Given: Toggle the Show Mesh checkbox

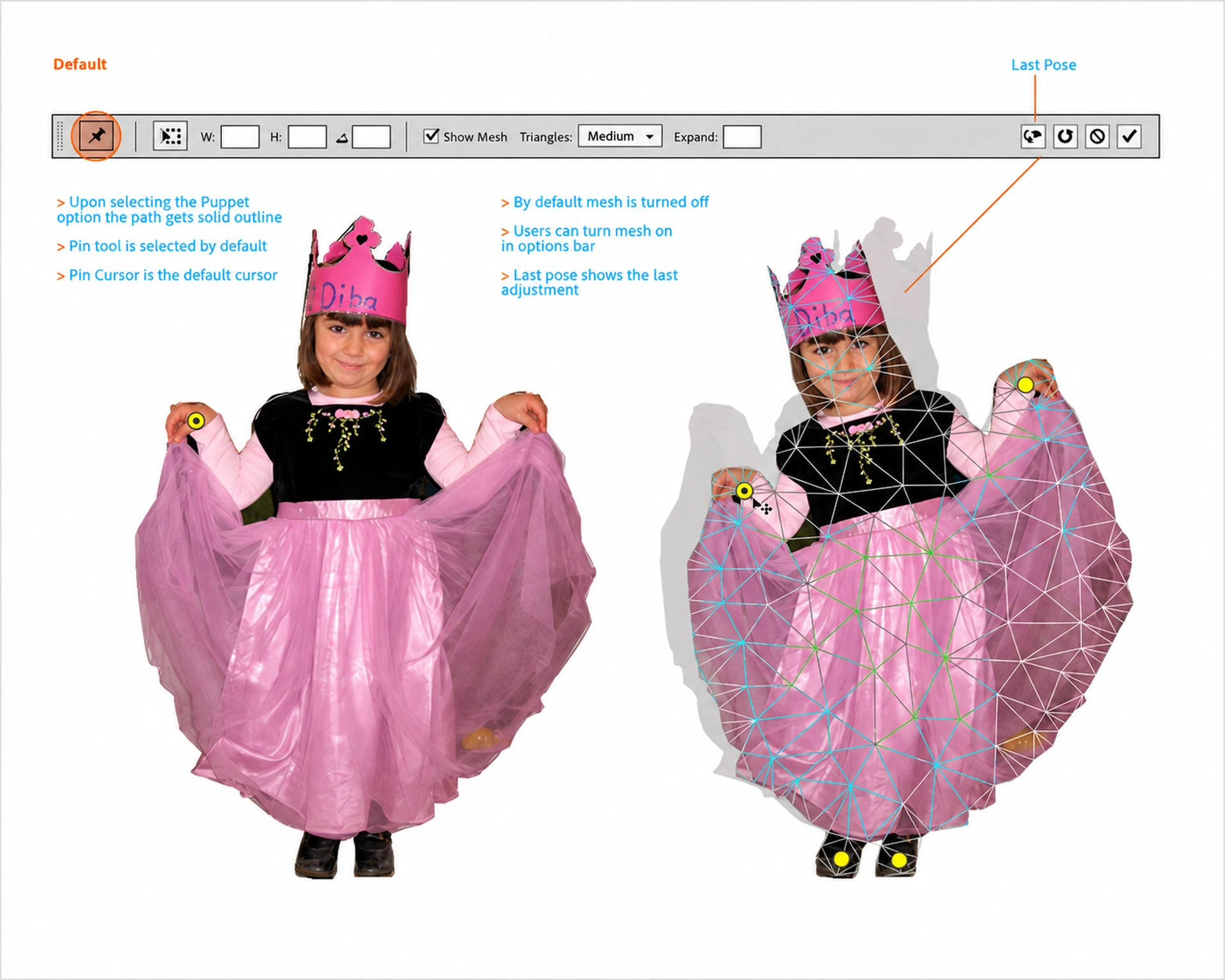Looking at the screenshot, I should (431, 136).
